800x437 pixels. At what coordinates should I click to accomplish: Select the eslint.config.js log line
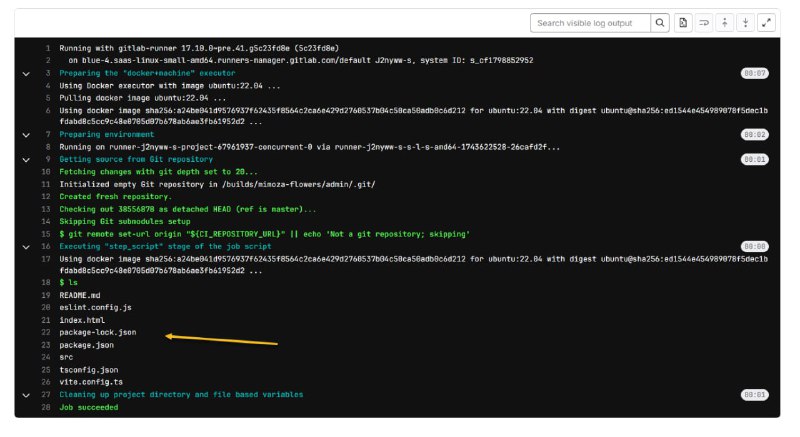click(95, 307)
